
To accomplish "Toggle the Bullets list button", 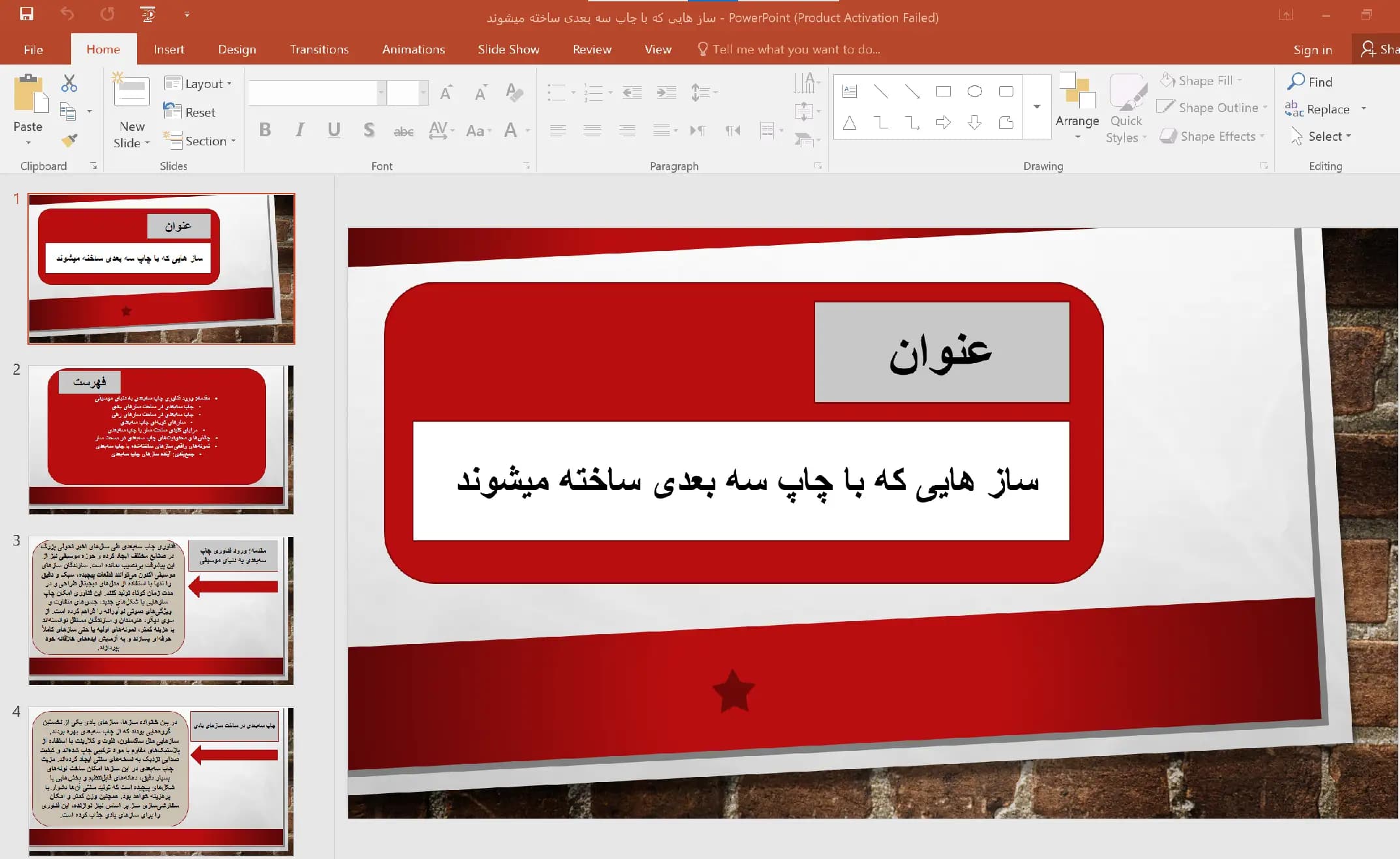I will pos(556,93).
